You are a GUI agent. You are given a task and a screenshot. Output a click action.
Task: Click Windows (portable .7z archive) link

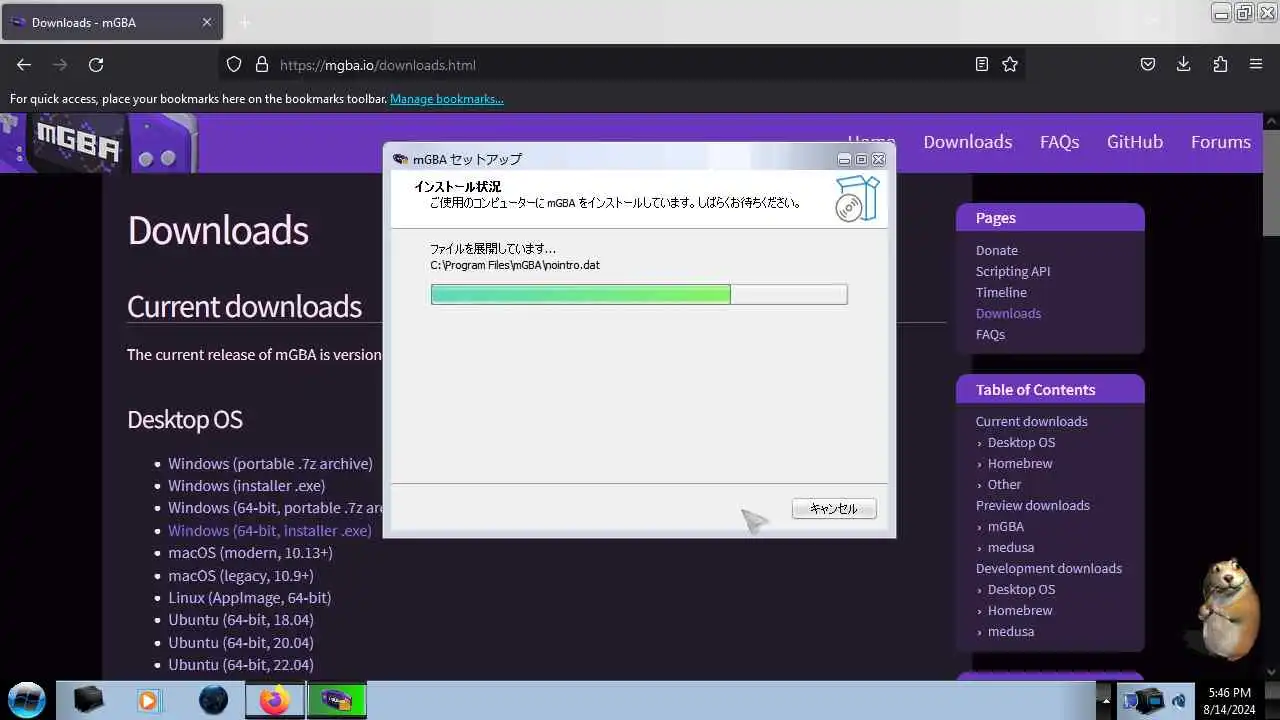point(270,463)
